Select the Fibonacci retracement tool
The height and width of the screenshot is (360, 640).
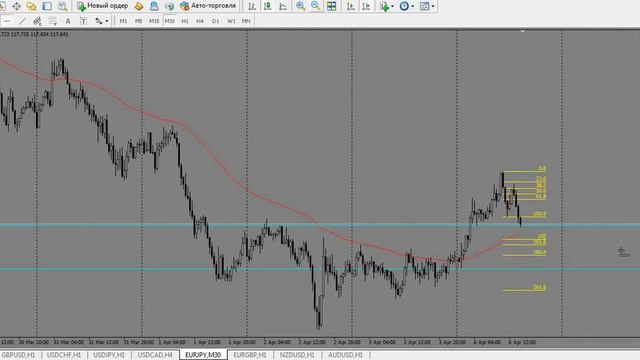point(53,21)
